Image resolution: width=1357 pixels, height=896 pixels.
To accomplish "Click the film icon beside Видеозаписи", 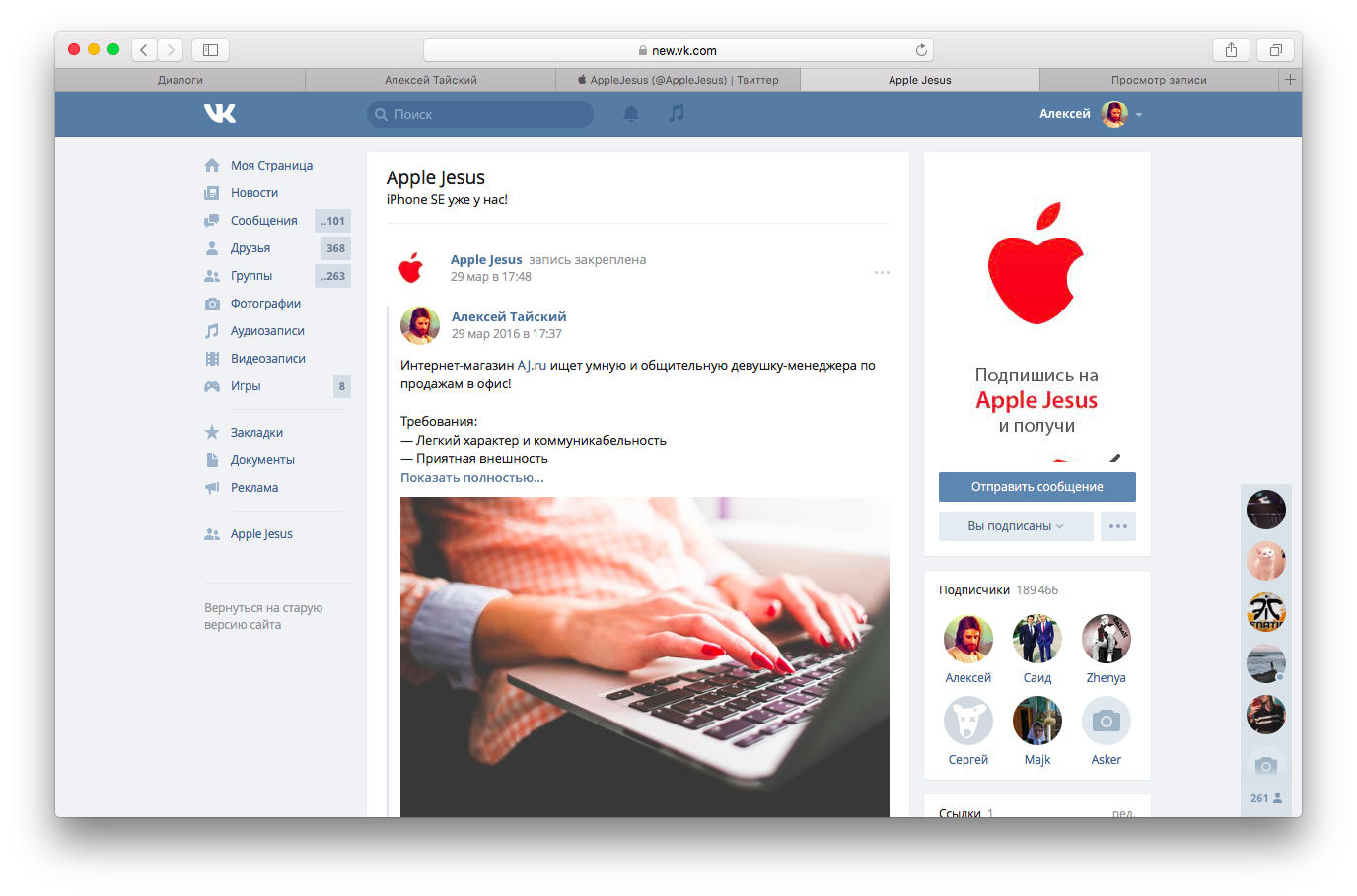I will pos(212,358).
